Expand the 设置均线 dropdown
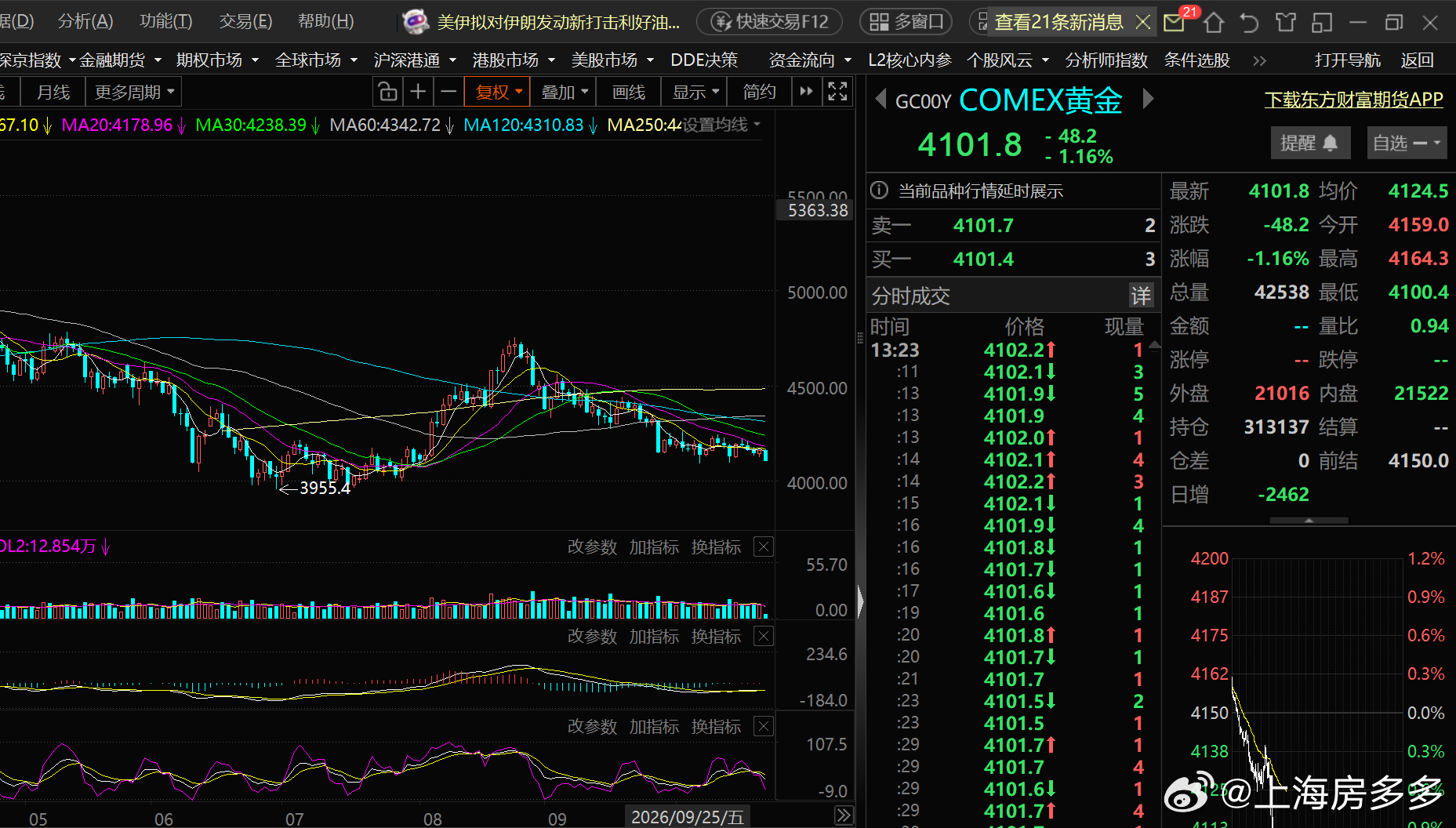This screenshot has height=828, width=1456. coord(721,125)
